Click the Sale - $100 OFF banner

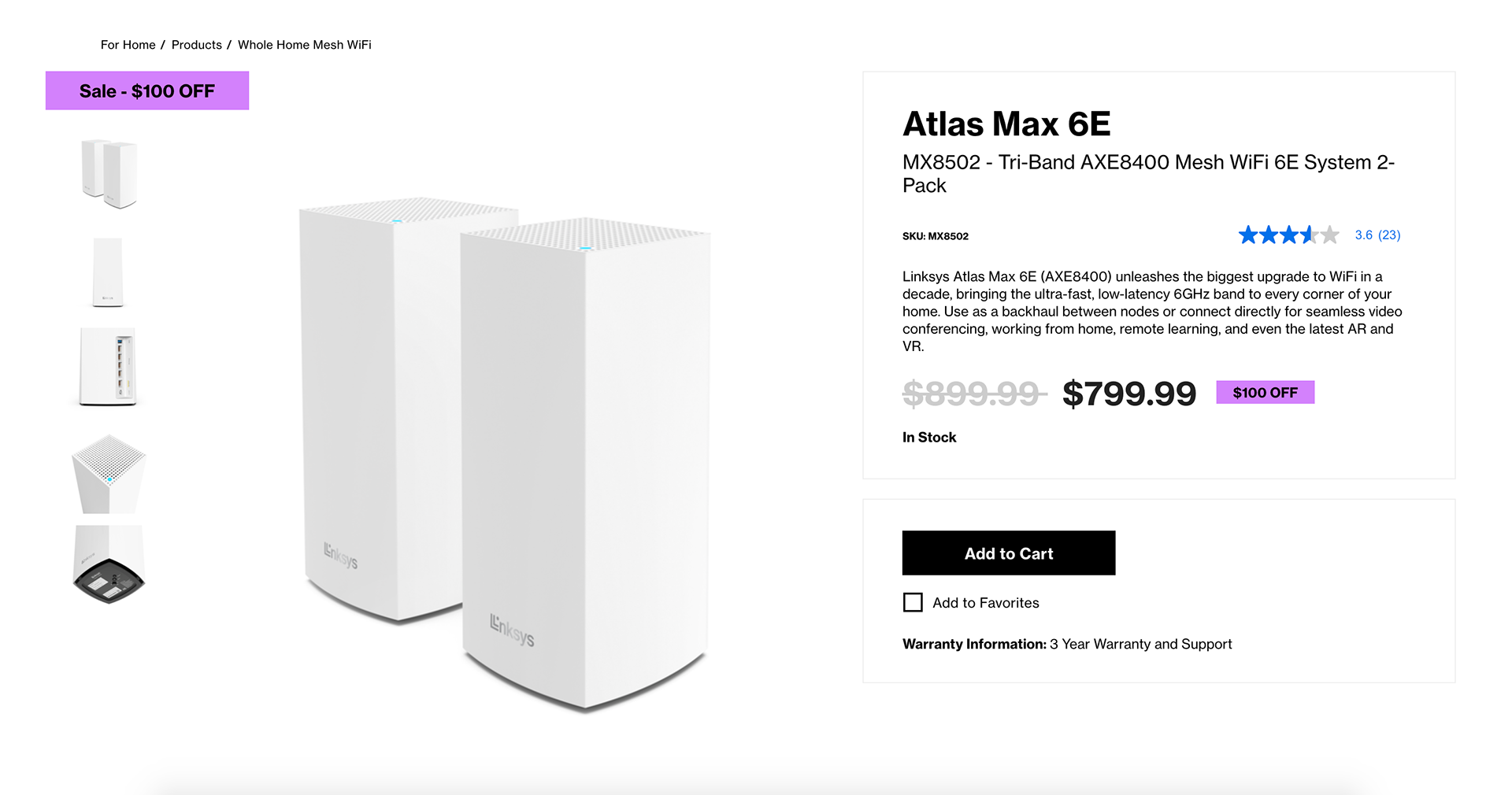coord(147,91)
